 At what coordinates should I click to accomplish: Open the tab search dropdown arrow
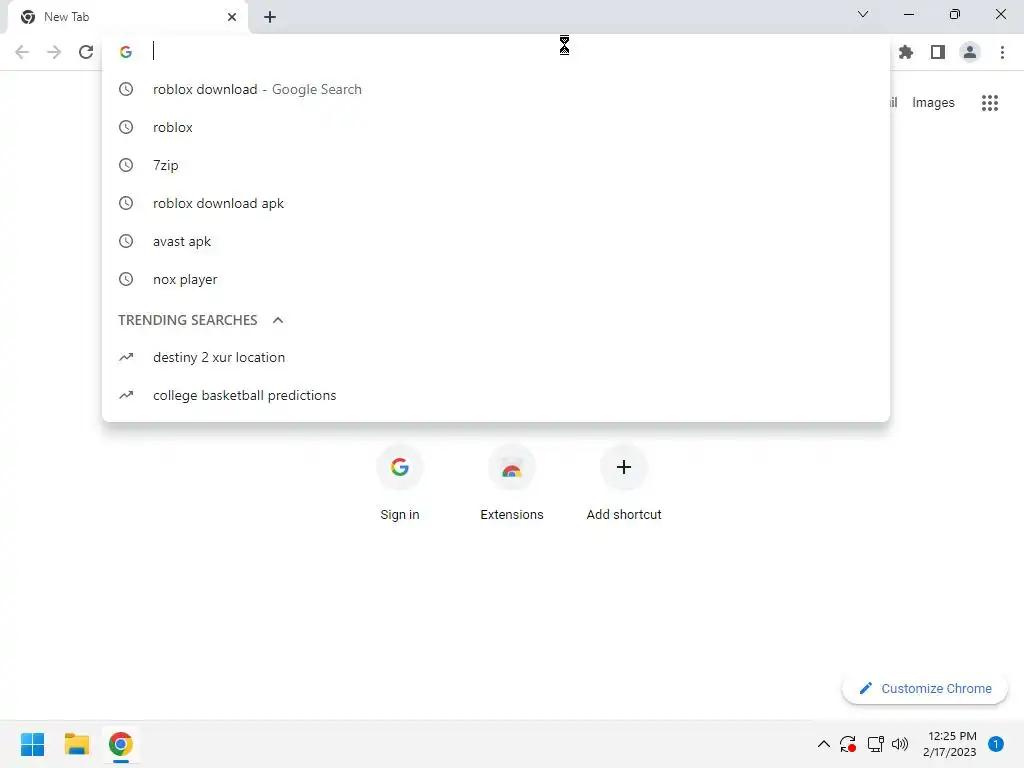click(863, 14)
